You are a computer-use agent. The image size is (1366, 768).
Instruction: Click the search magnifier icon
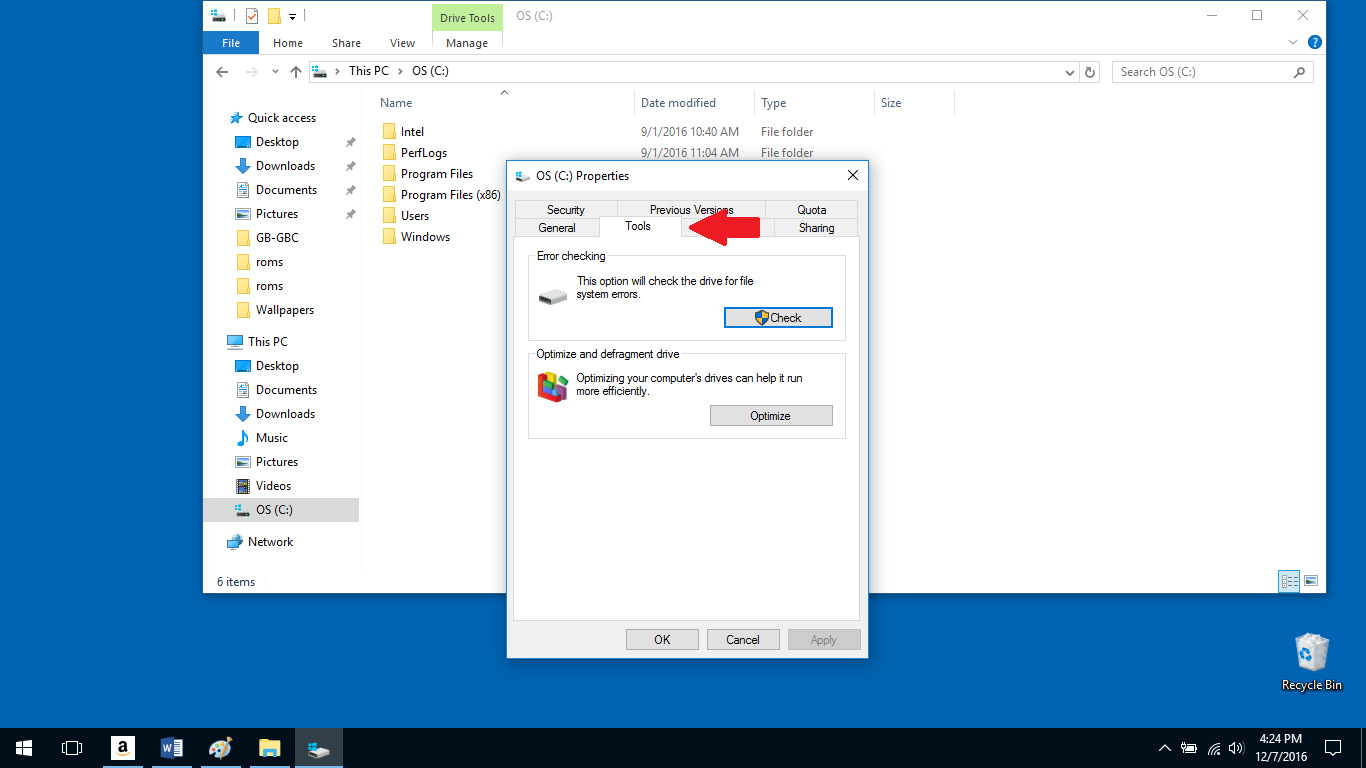coord(1299,72)
